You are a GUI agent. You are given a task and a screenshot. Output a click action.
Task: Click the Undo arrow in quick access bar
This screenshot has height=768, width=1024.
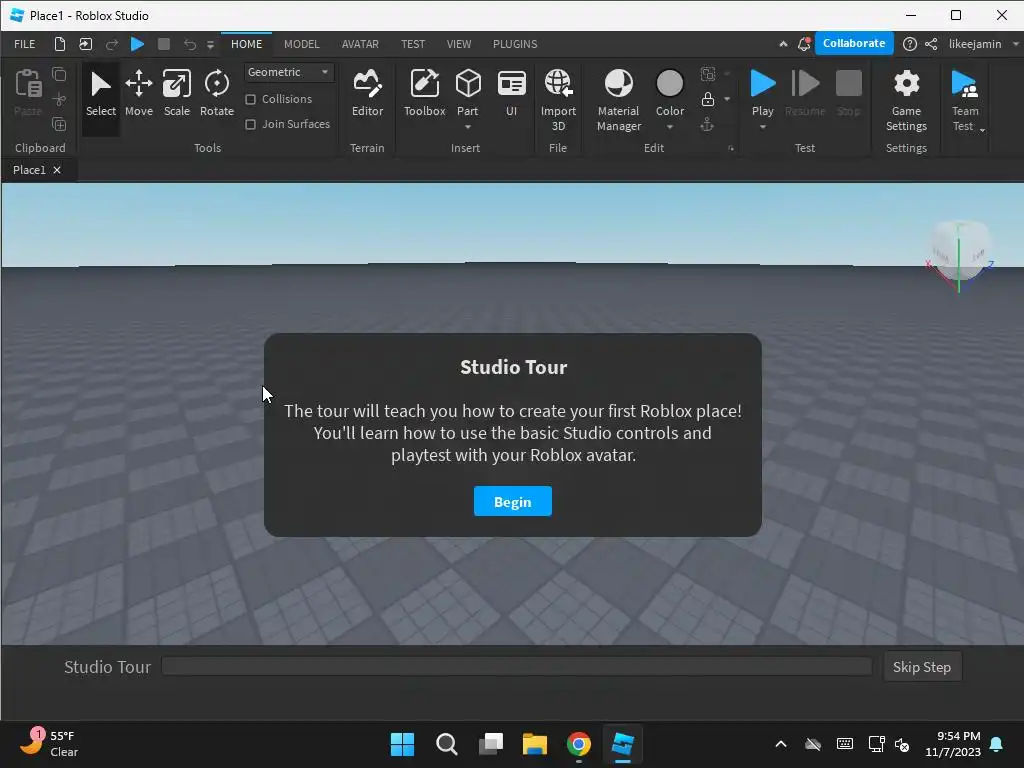[x=189, y=44]
